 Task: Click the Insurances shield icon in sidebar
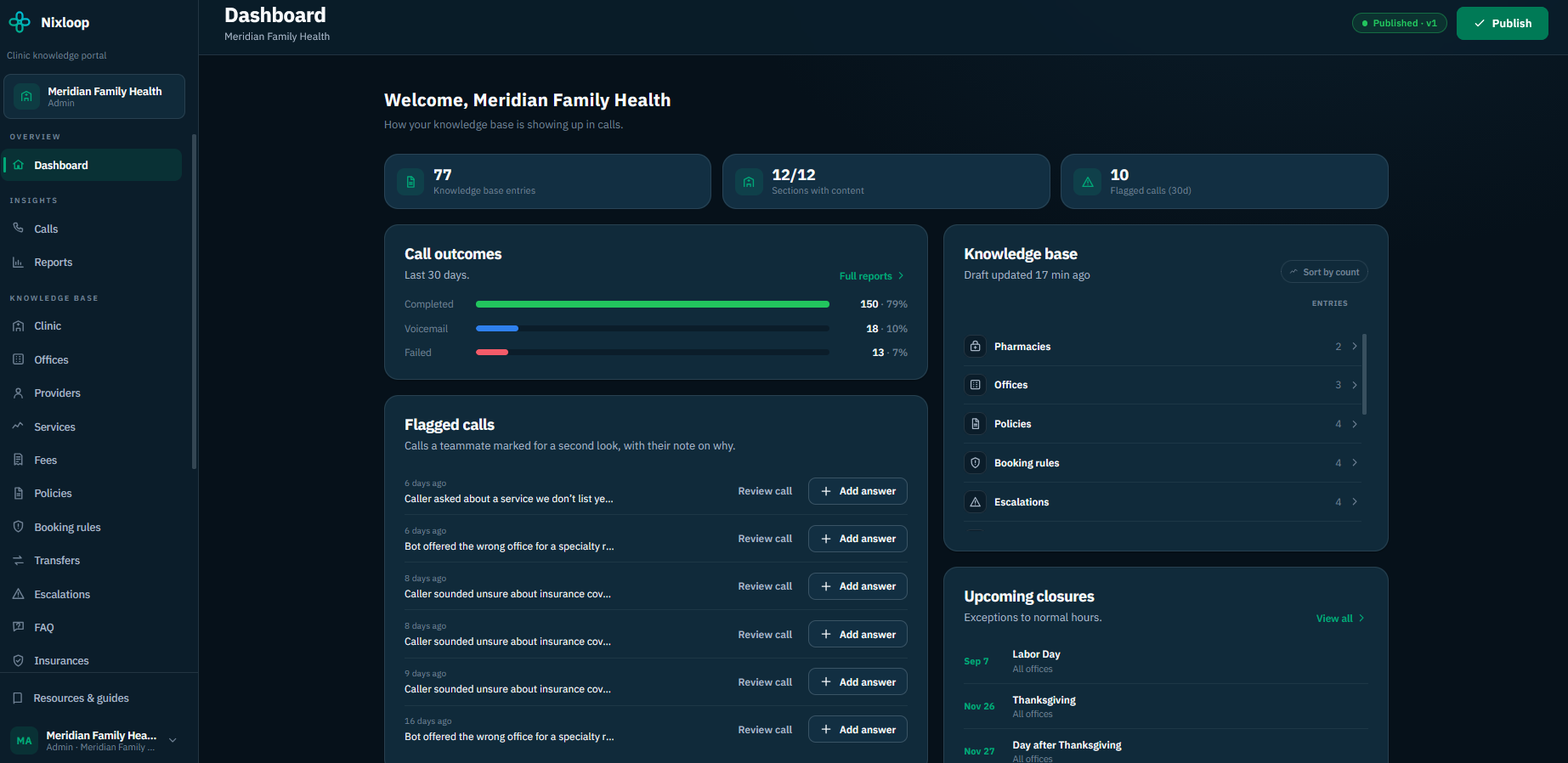[18, 660]
